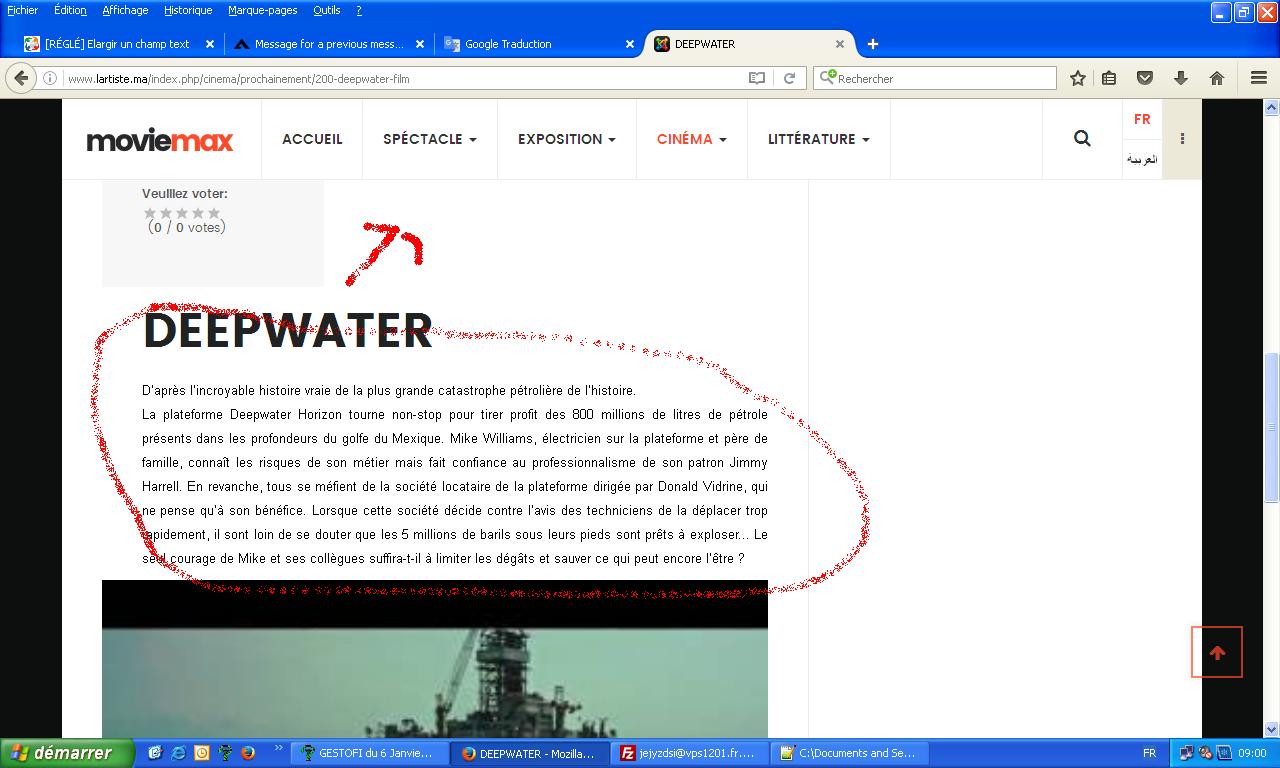
Task: Open a new browser tab
Action: (872, 44)
